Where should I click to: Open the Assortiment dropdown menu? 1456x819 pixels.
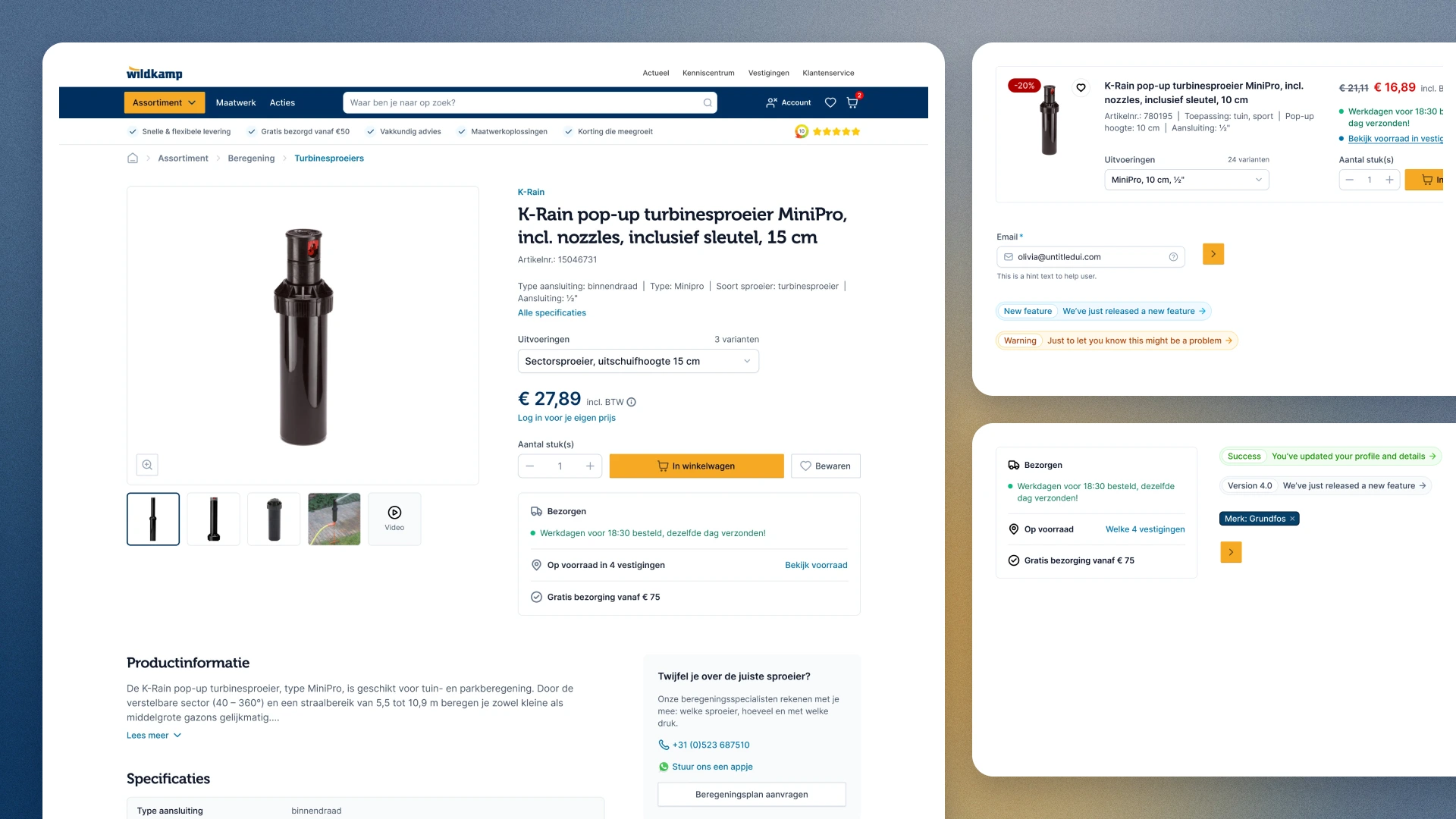coord(164,102)
